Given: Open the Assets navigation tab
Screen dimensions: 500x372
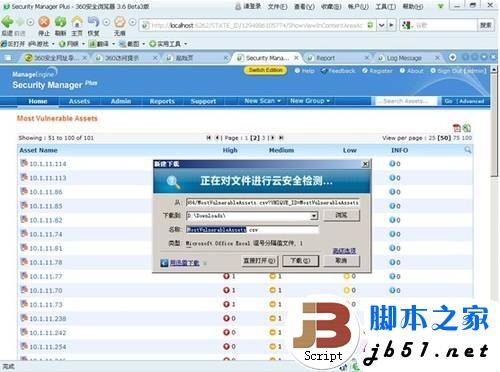Looking at the screenshot, I should pyautogui.click(x=79, y=101).
